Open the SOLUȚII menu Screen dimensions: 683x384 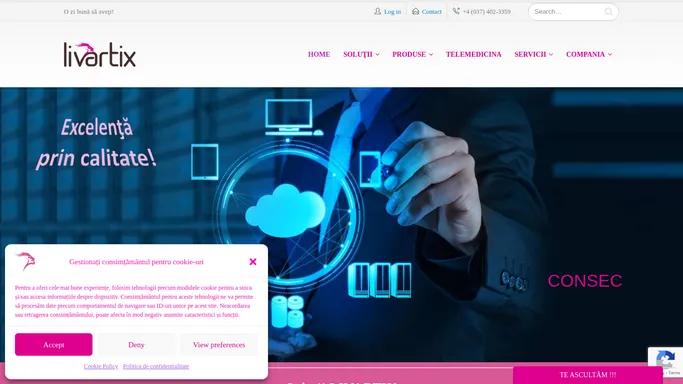pos(358,54)
